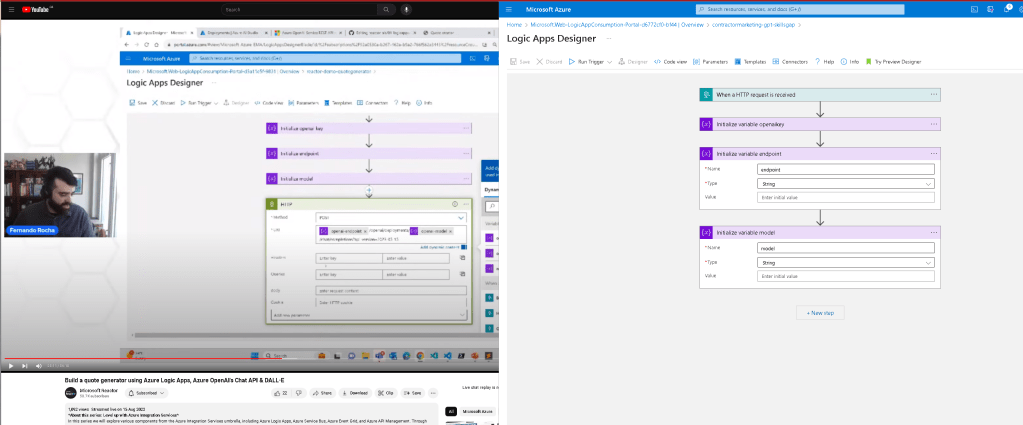Collapse Initialize variable model step header
The width and height of the screenshot is (1023, 425).
point(819,232)
